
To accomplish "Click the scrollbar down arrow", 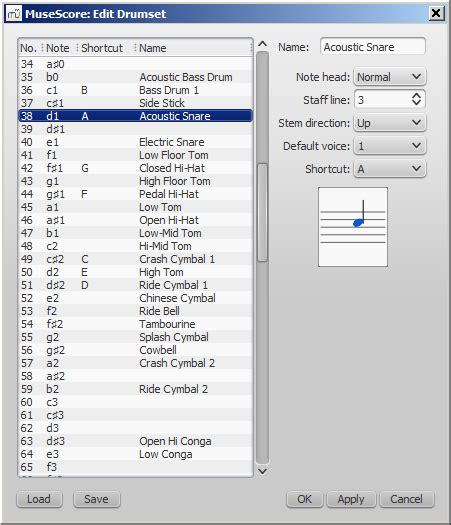I will pos(263,471).
